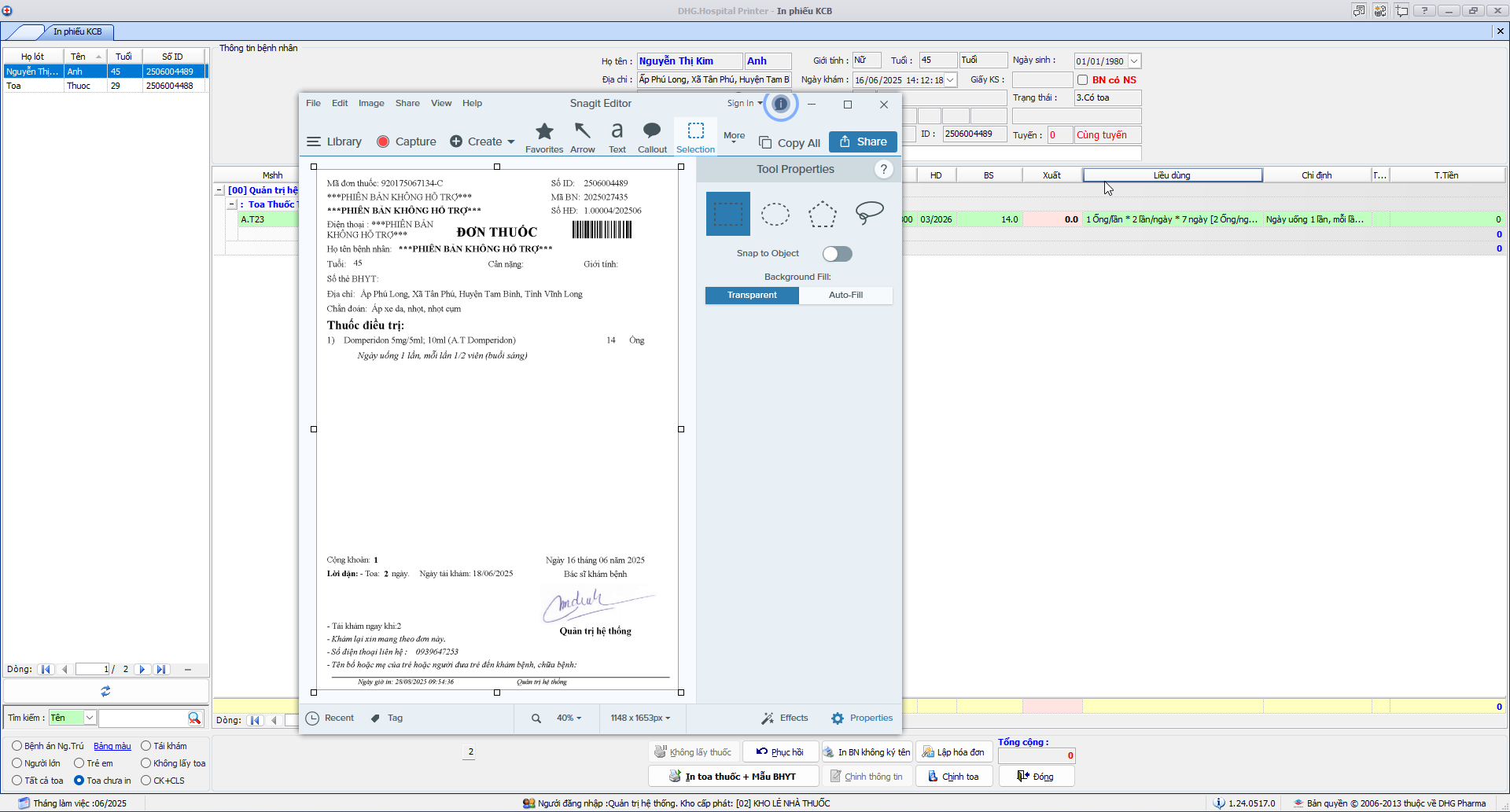The width and height of the screenshot is (1510, 812).
Task: Open the Ngày sinh date dropdown
Action: click(1134, 61)
